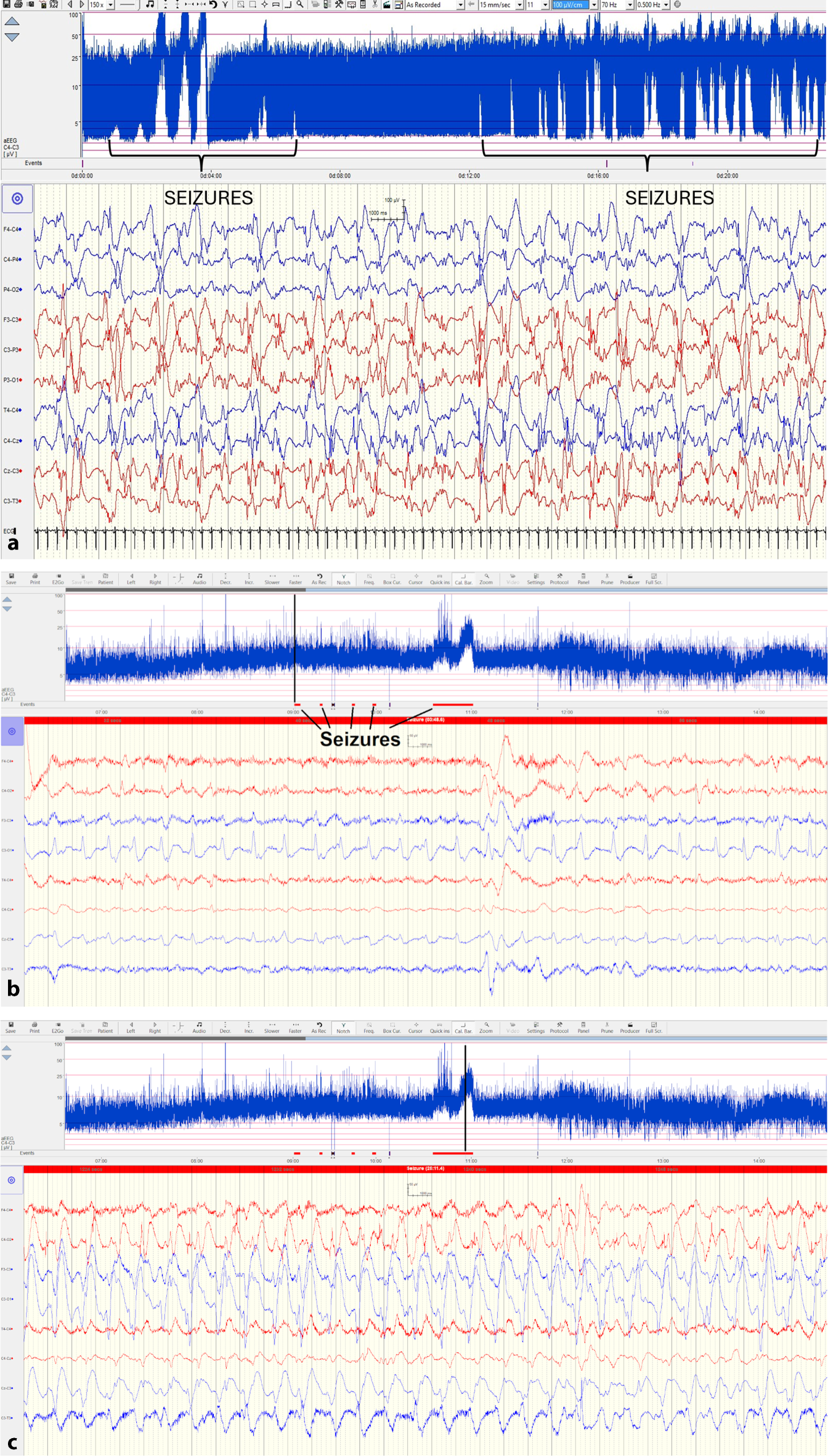Screen dimensions: 828x1456
Task: Click the long red seizure event marker in panel b
Action: (453, 704)
